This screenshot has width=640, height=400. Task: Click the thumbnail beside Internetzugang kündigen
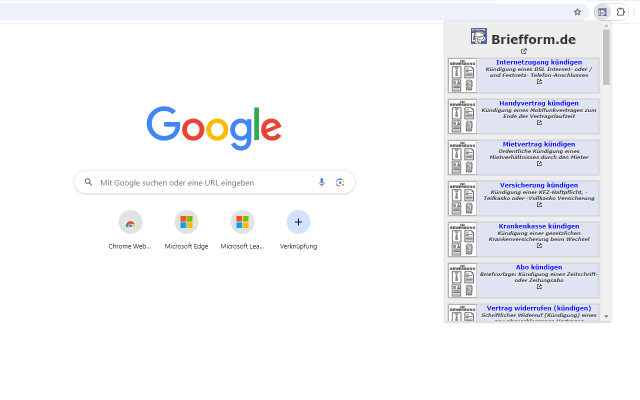coord(462,76)
